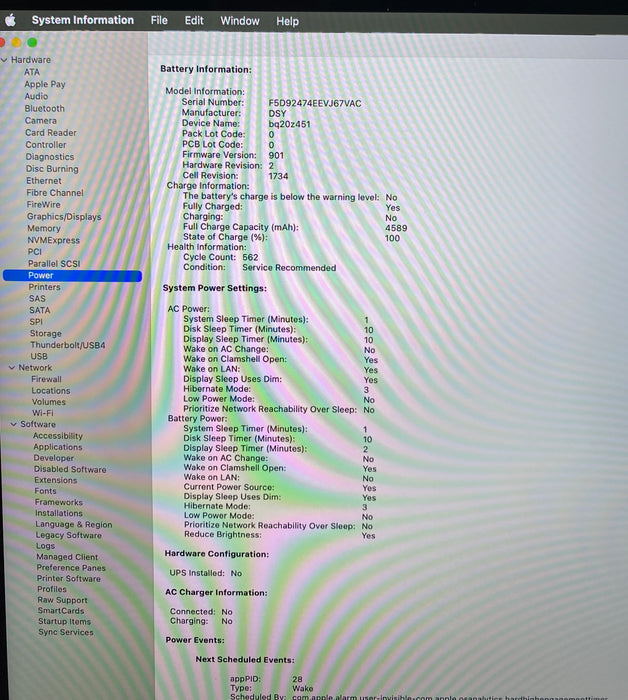
Task: Select Graphics/Displays in the sidebar
Action: 64,217
